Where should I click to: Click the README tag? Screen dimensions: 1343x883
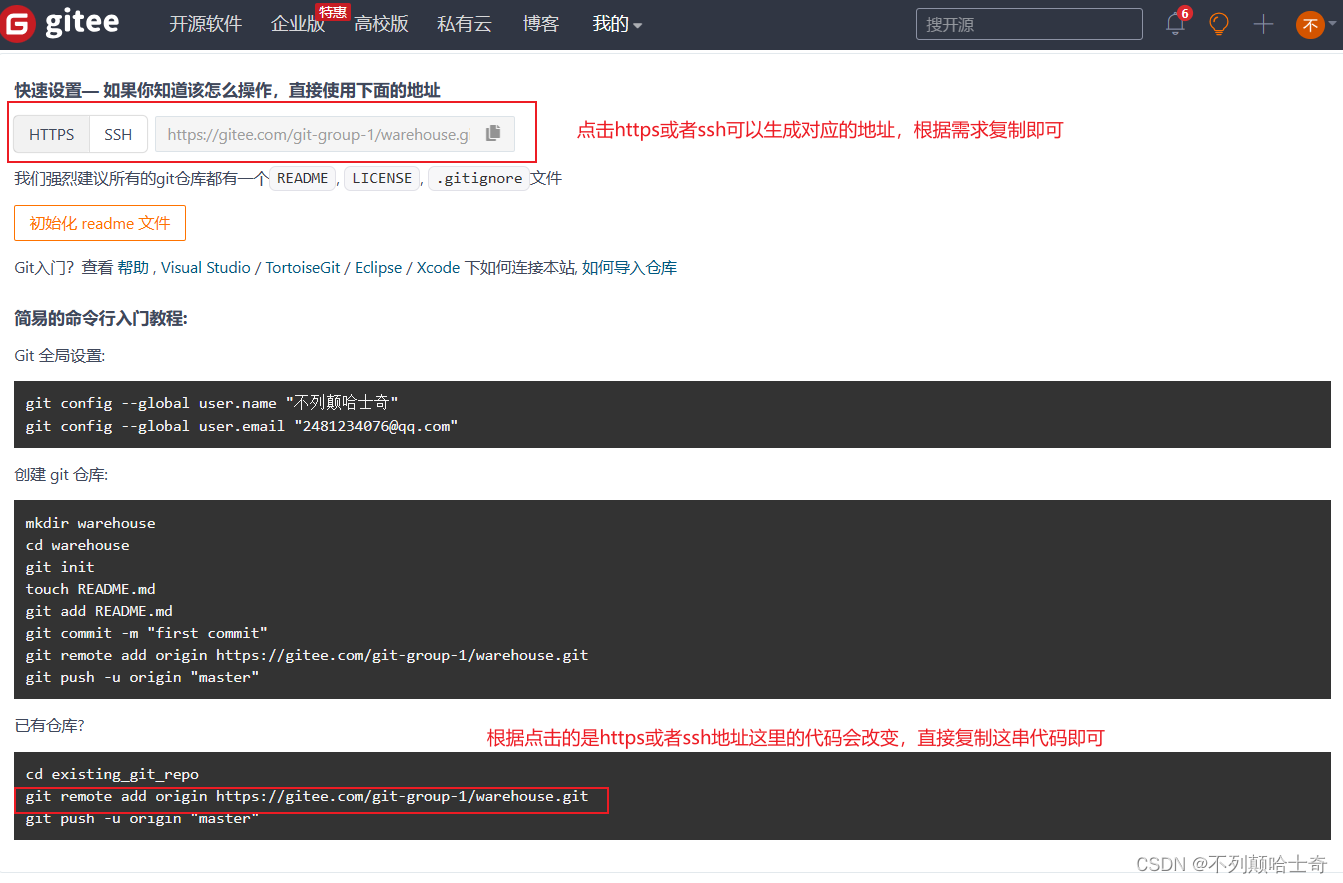(x=302, y=178)
